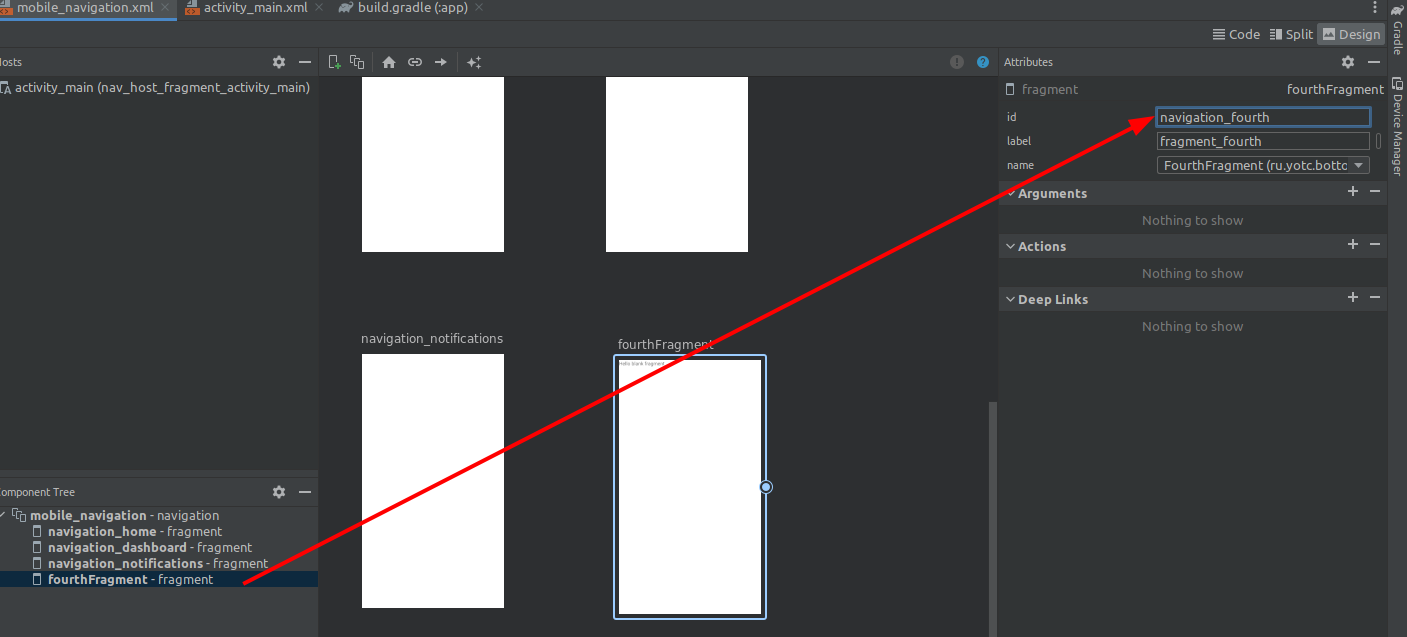The width and height of the screenshot is (1407, 637).
Task: Click the Add Action arrow icon
Action: click(x=440, y=62)
